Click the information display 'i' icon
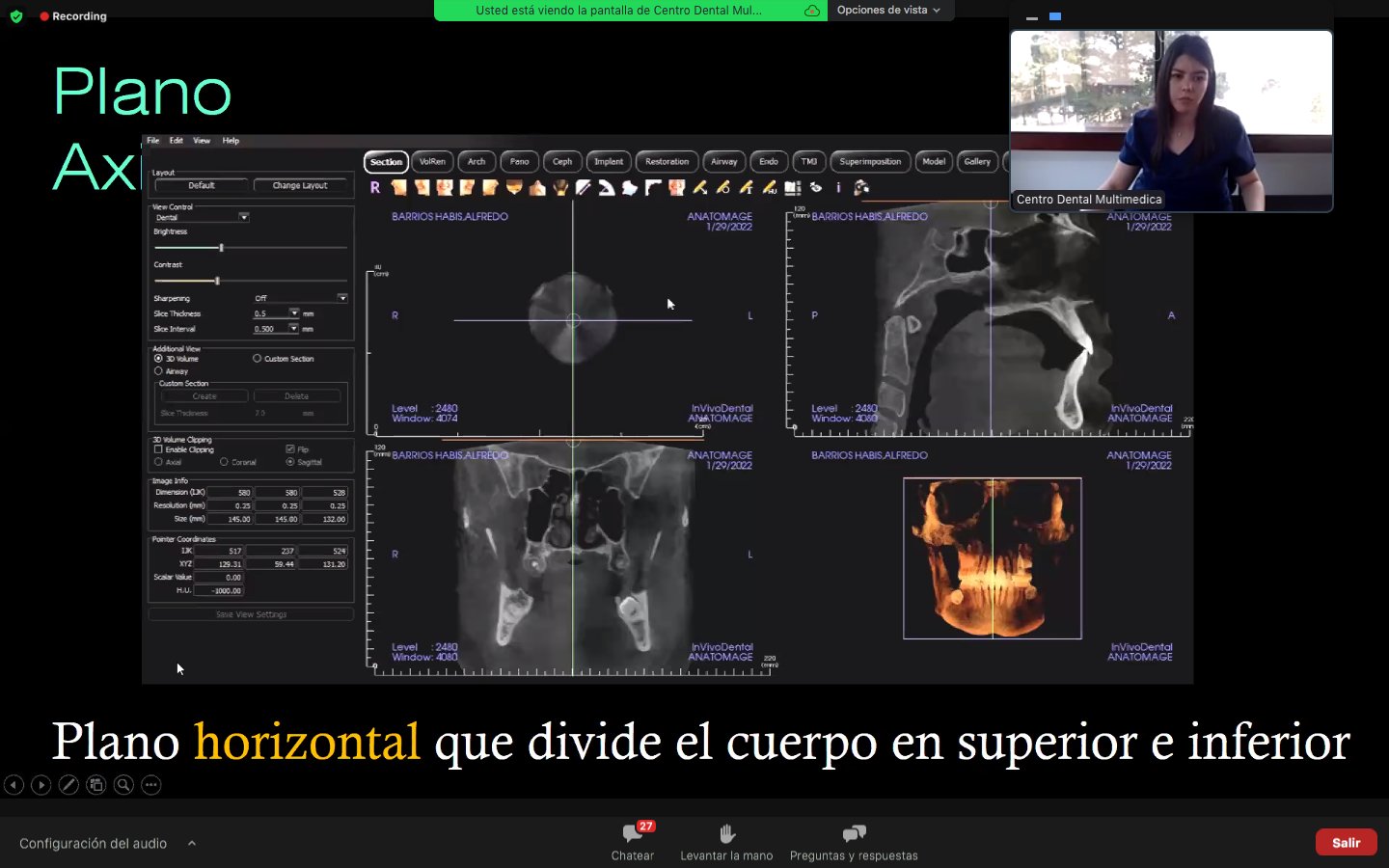 coord(838,187)
